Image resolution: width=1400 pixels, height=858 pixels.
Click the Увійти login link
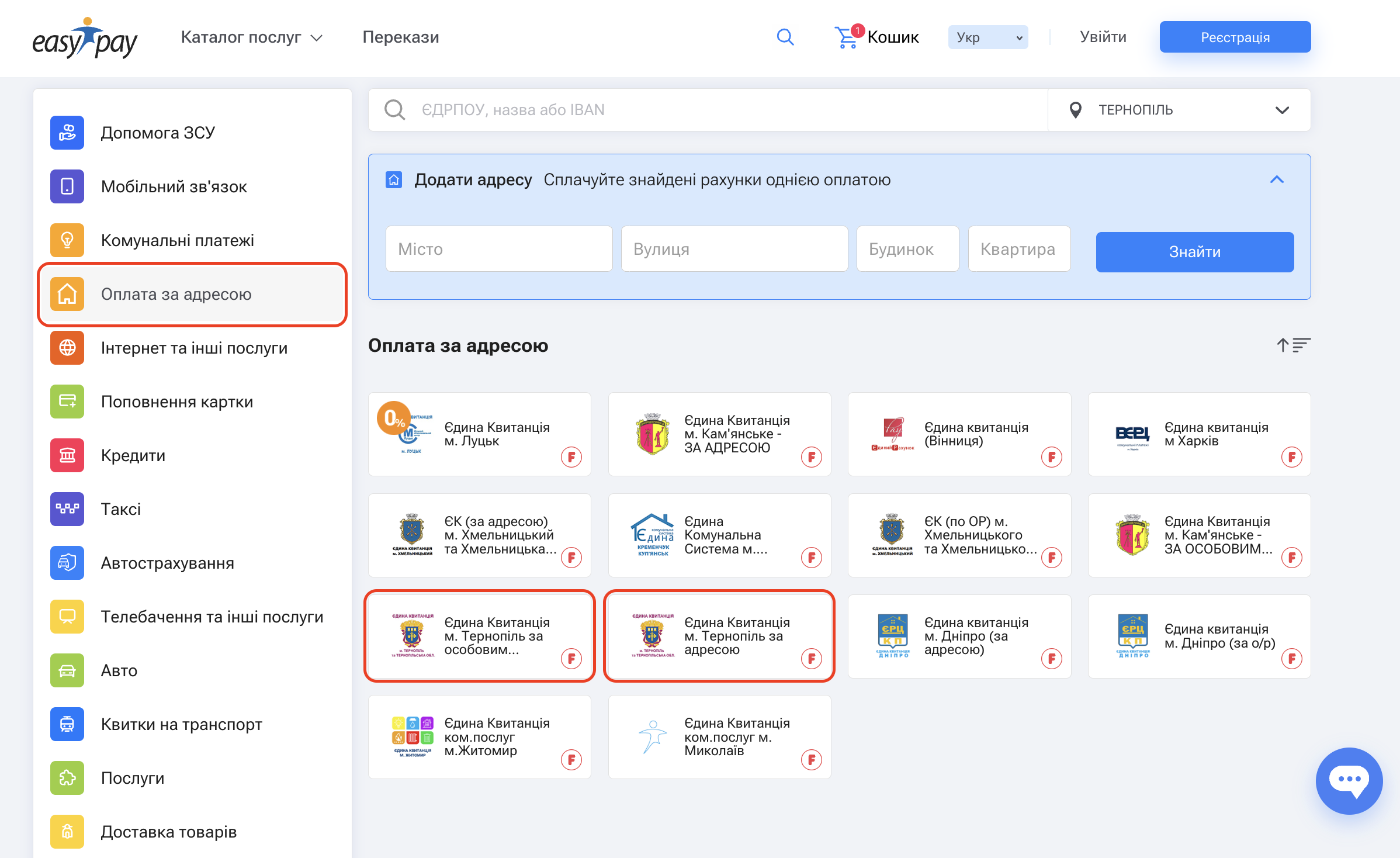point(1103,37)
